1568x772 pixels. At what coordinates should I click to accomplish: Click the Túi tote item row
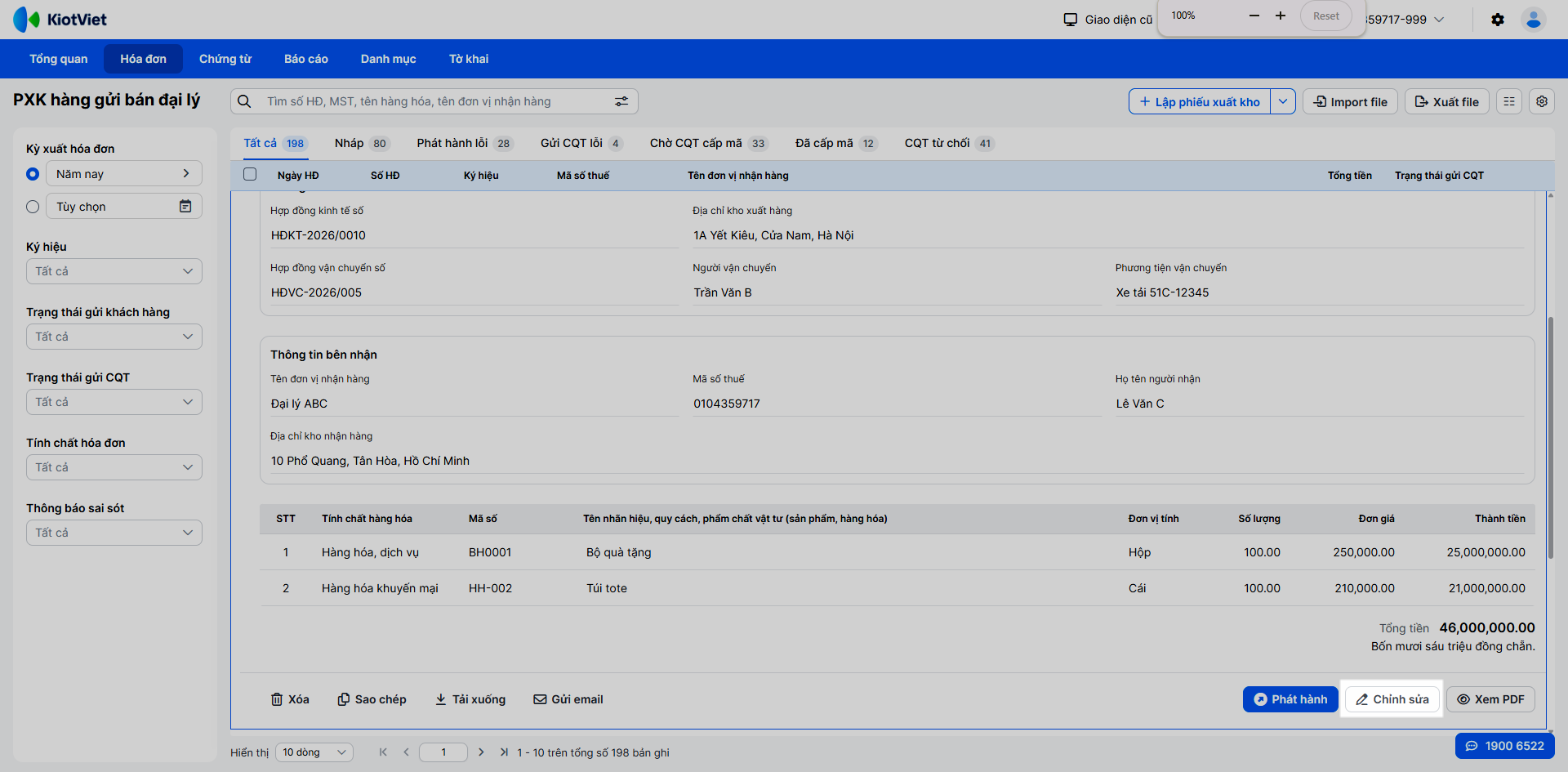898,588
